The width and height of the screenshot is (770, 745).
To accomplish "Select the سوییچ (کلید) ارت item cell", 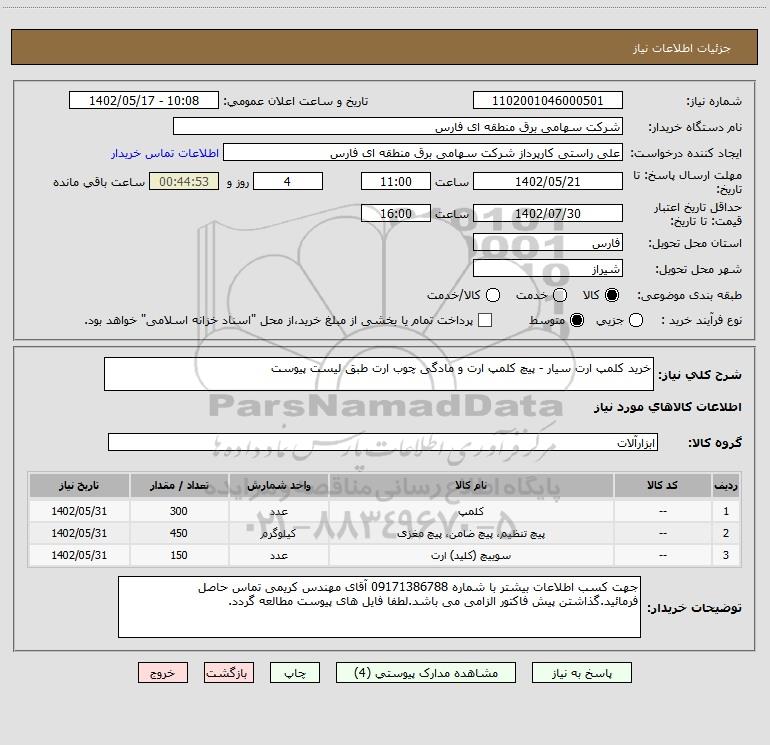I will click(471, 555).
